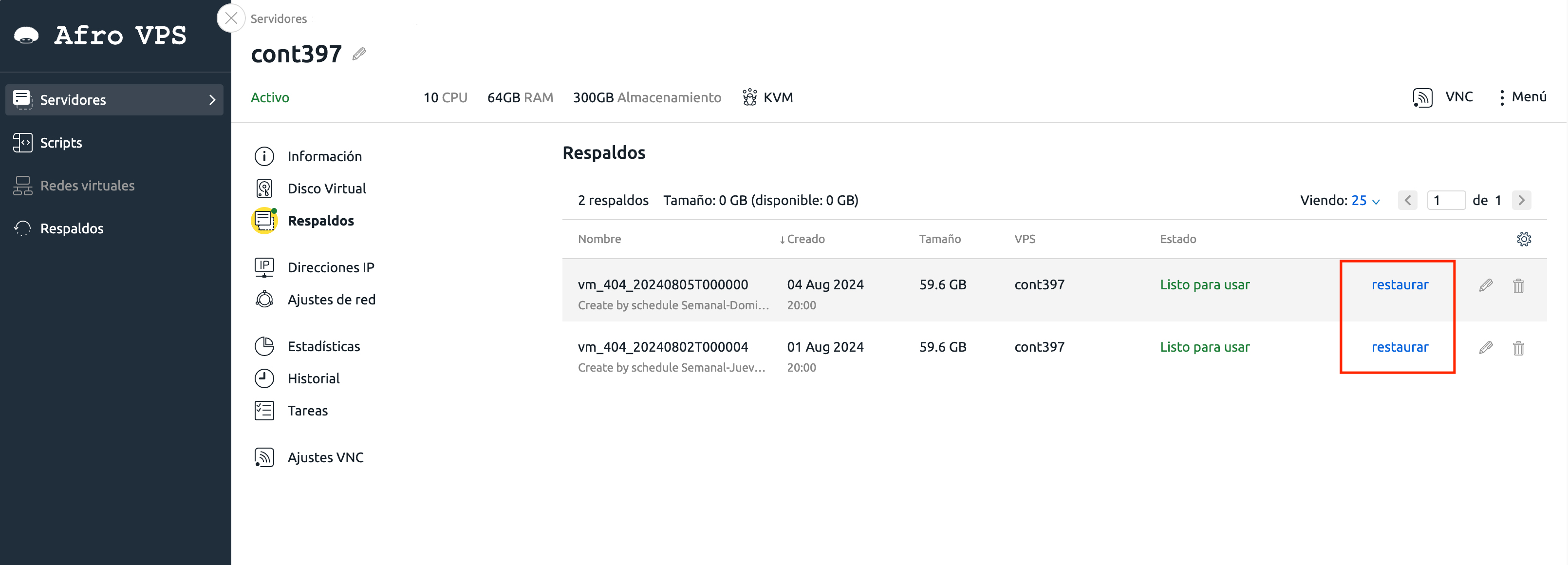
Task: Click the Ajustes de red icon
Action: pyautogui.click(x=264, y=300)
